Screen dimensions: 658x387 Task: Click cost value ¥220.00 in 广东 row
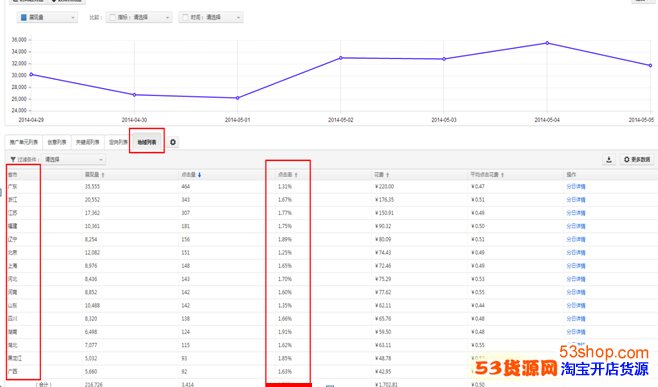[384, 187]
